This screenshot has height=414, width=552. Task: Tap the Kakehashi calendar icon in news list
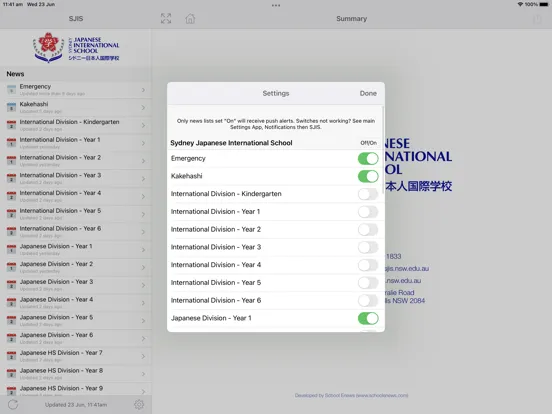pos(12,107)
